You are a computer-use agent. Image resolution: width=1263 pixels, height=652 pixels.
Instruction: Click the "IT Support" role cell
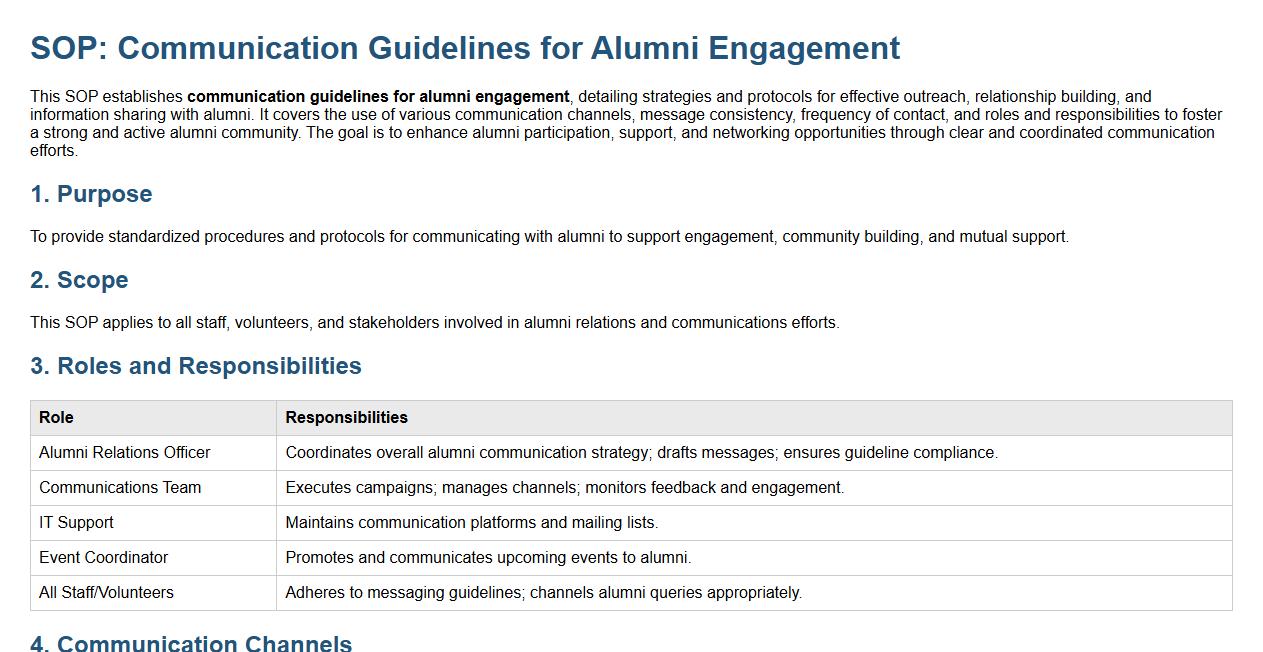pyautogui.click(x=76, y=523)
